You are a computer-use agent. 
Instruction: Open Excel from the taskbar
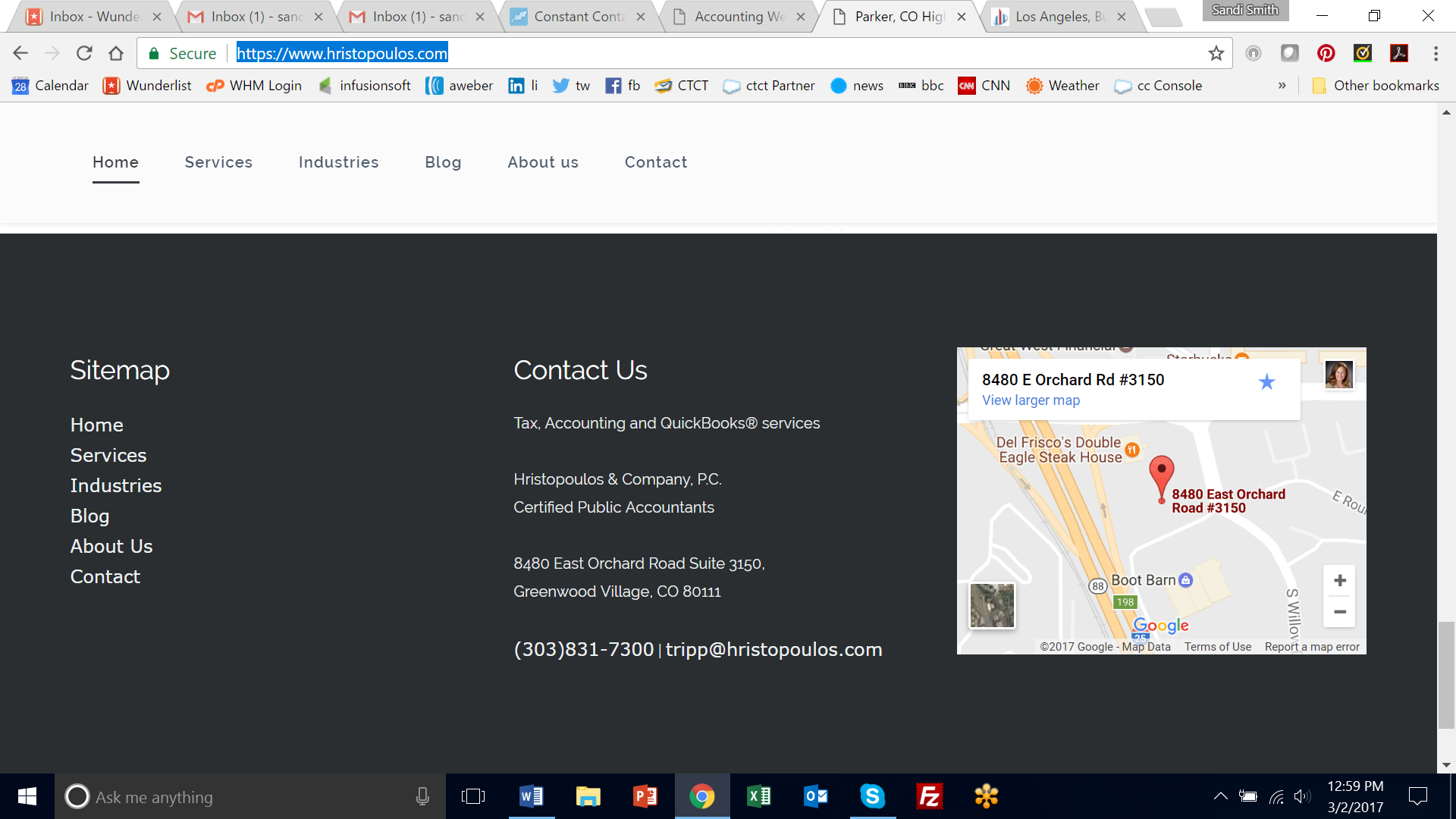758,796
